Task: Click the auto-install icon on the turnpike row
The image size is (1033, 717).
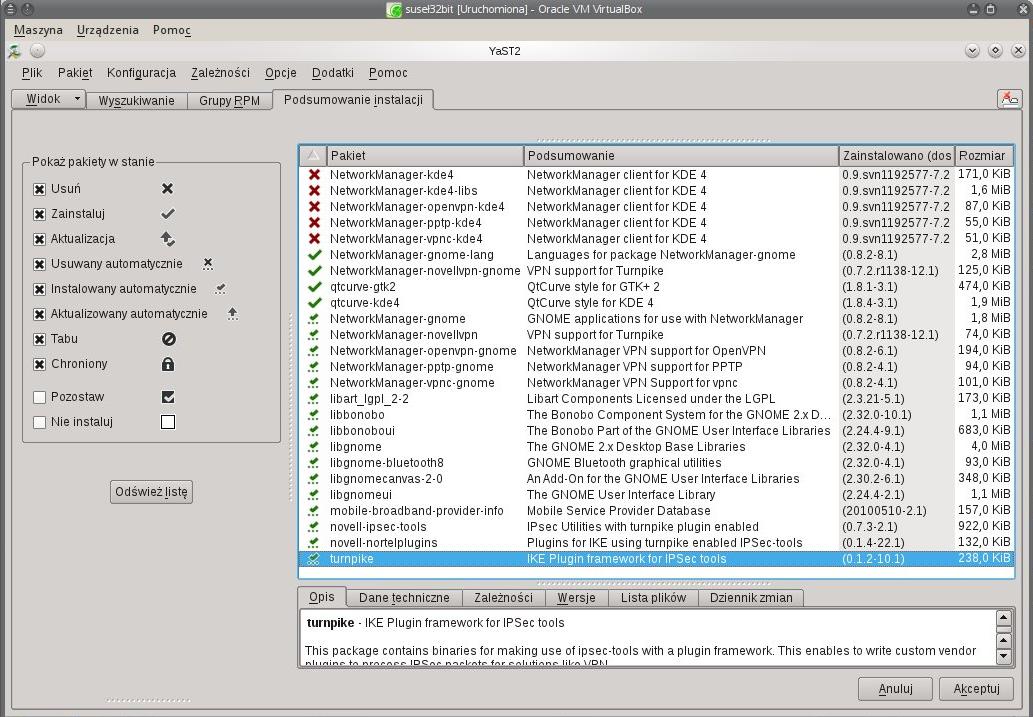Action: pos(312,559)
